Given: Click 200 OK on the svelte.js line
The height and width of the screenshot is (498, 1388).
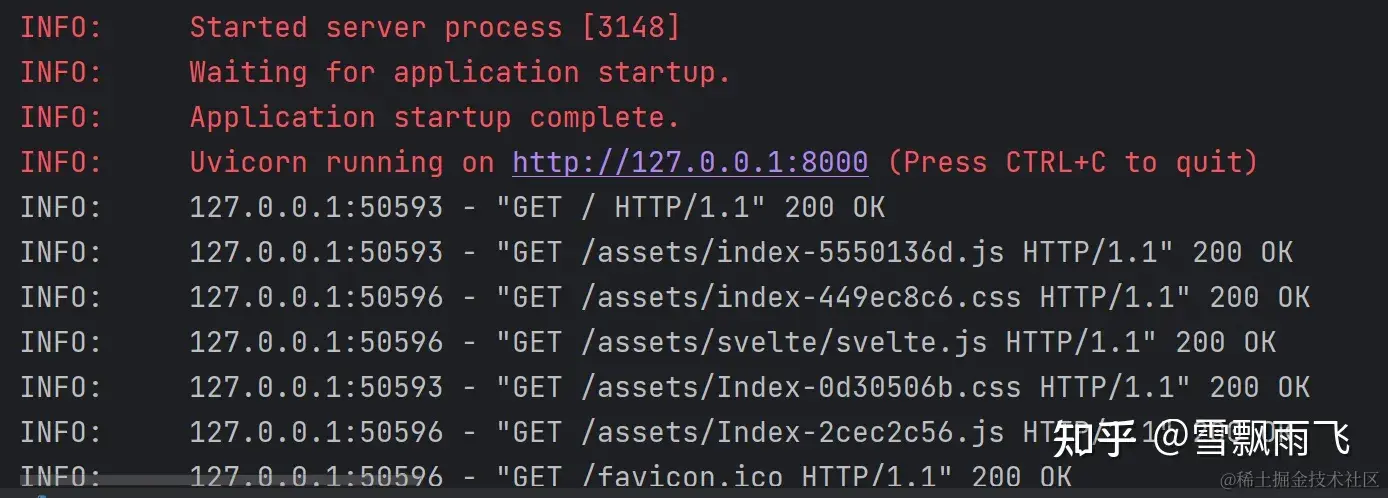Looking at the screenshot, I should pyautogui.click(x=1226, y=342).
